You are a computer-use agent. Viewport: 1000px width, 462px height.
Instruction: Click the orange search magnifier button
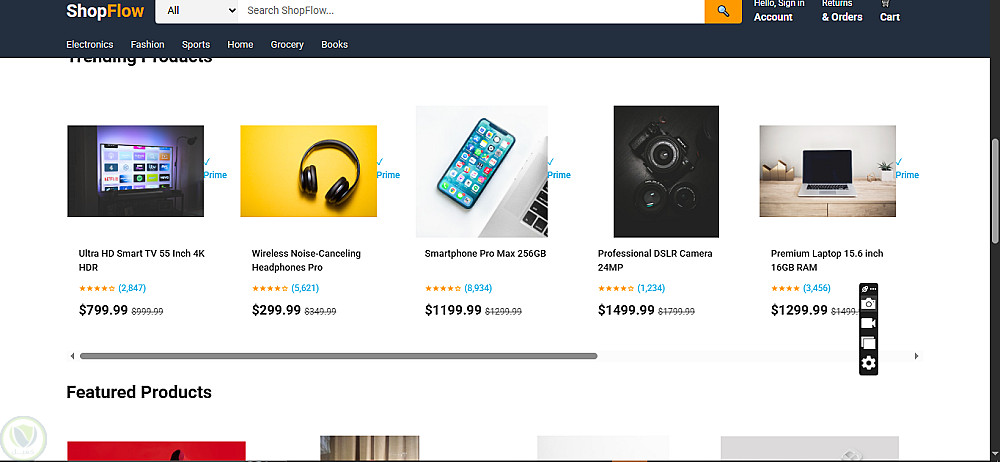[723, 11]
